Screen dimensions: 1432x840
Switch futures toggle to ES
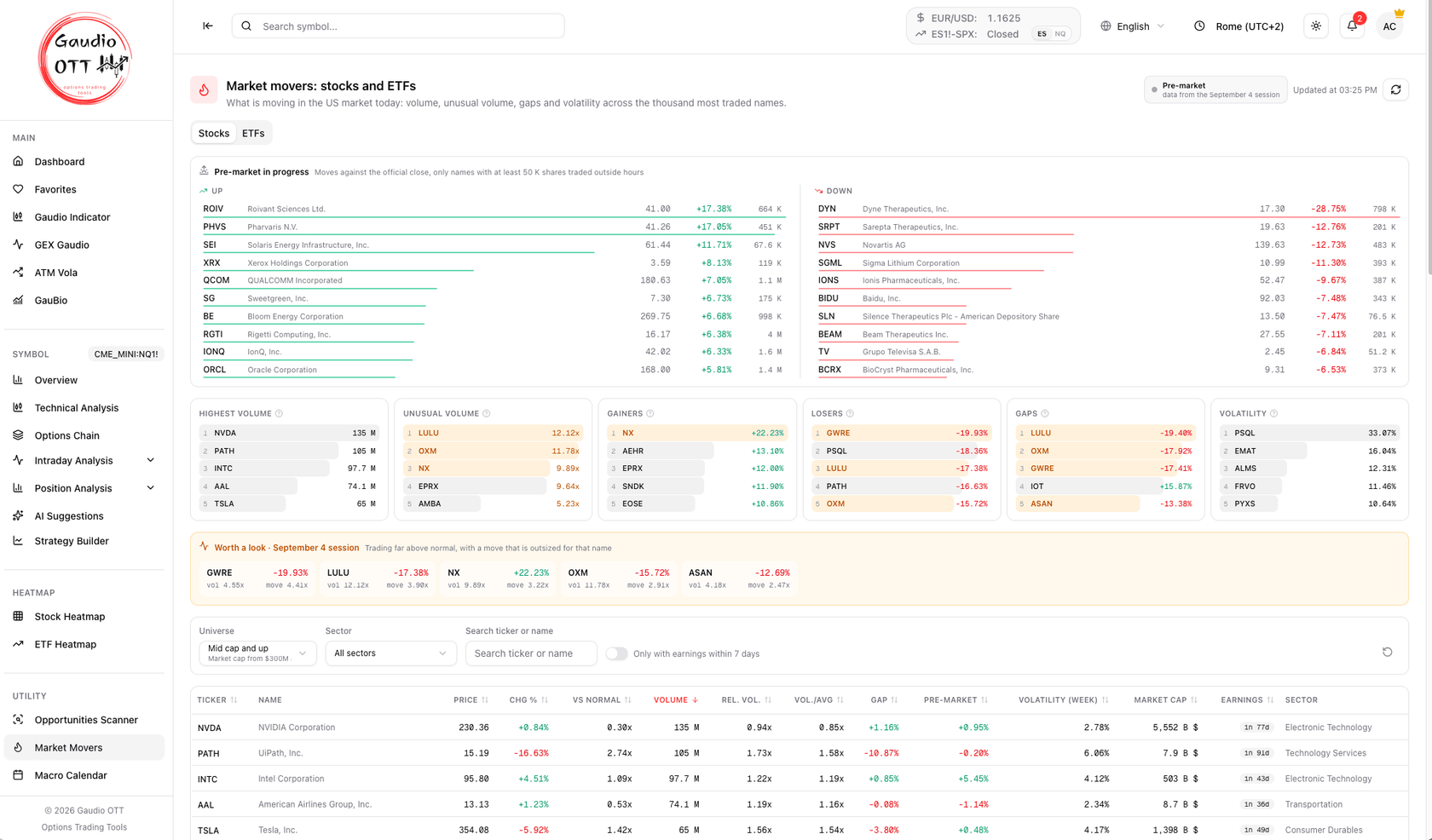1042,34
